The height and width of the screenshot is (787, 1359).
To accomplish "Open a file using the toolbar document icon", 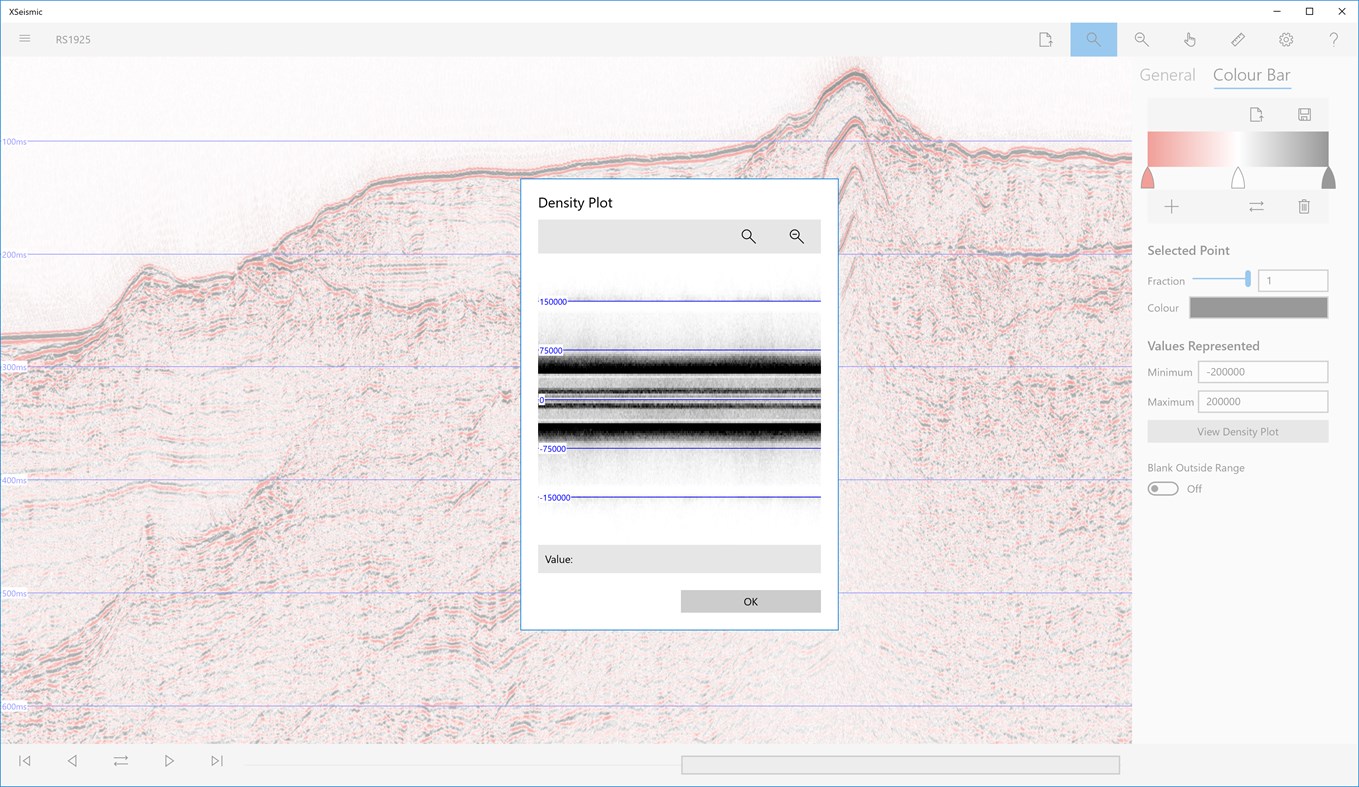I will (1045, 39).
